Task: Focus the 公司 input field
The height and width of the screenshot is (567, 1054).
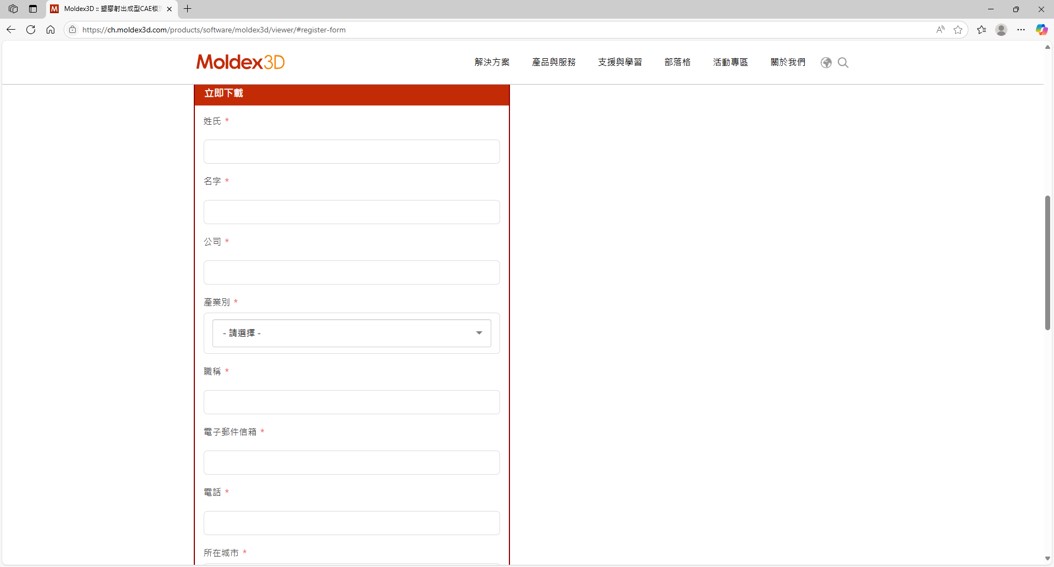Action: point(352,273)
